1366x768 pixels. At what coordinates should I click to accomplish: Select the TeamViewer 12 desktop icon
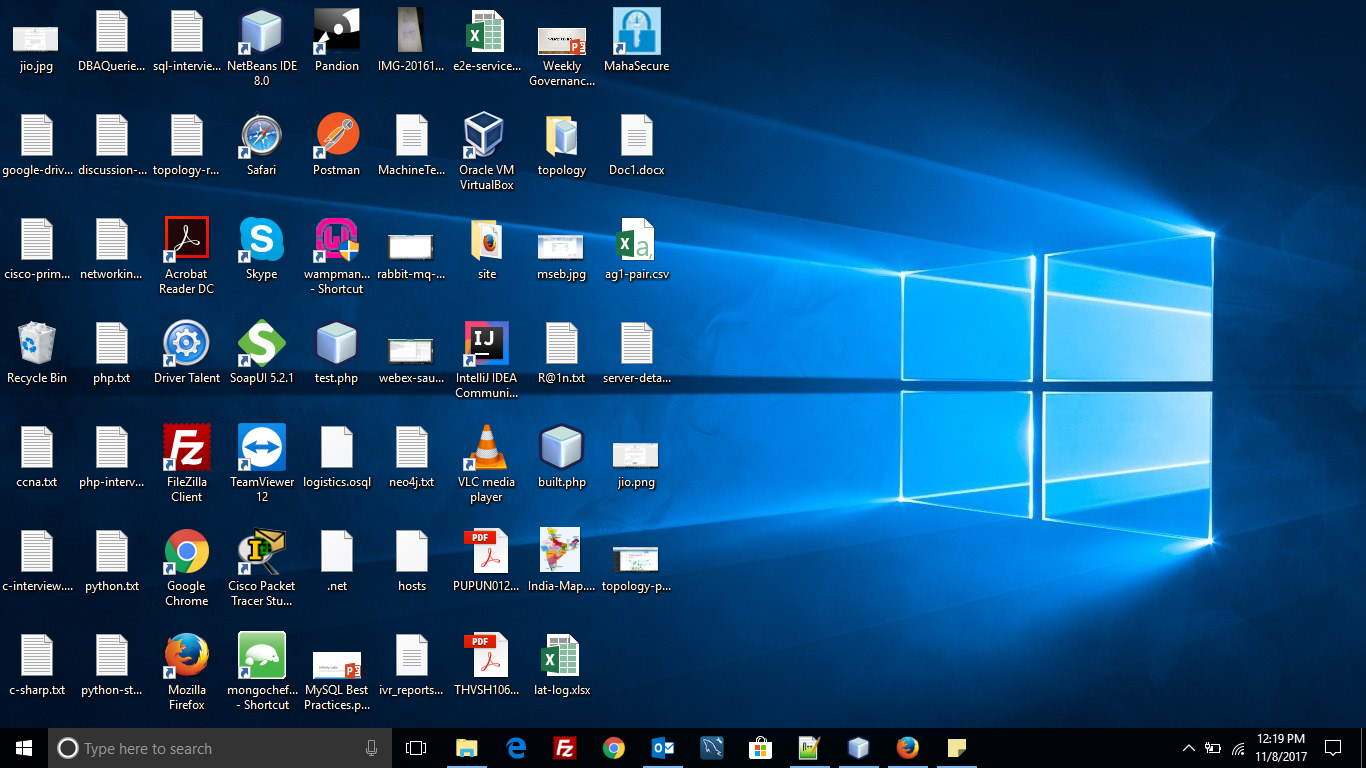coord(261,449)
